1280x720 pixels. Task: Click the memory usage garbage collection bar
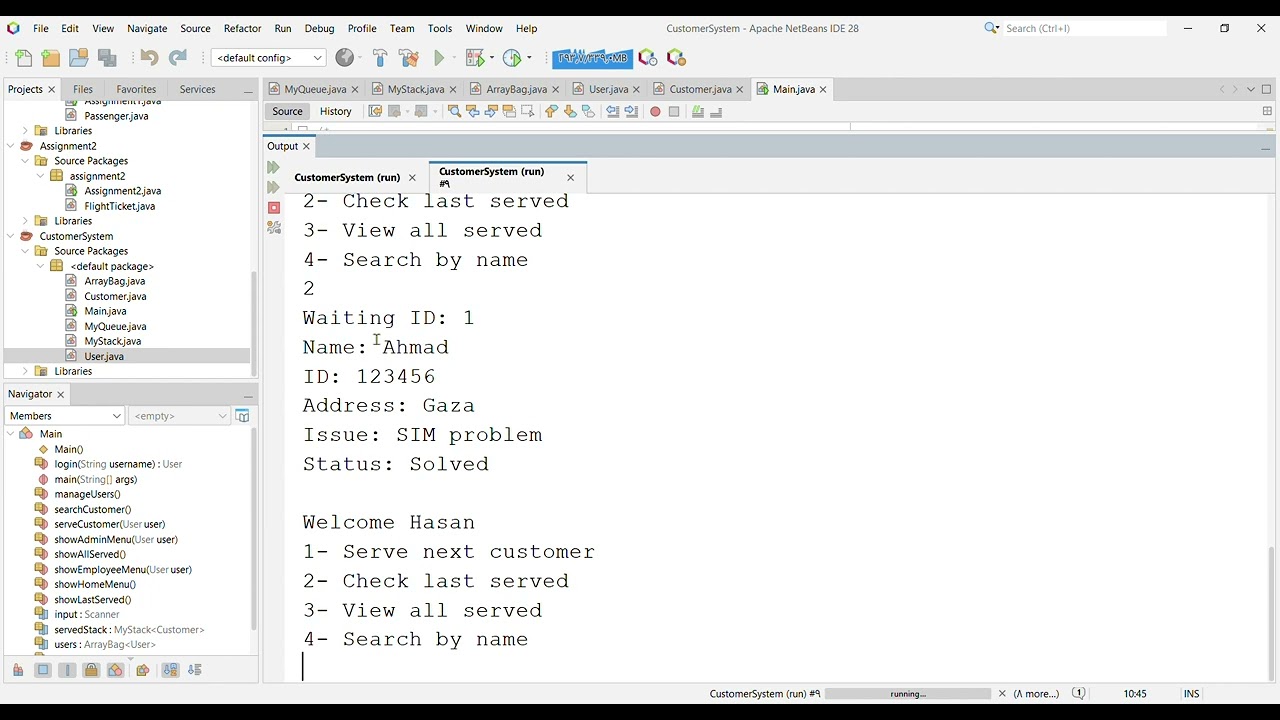pyautogui.click(x=591, y=58)
